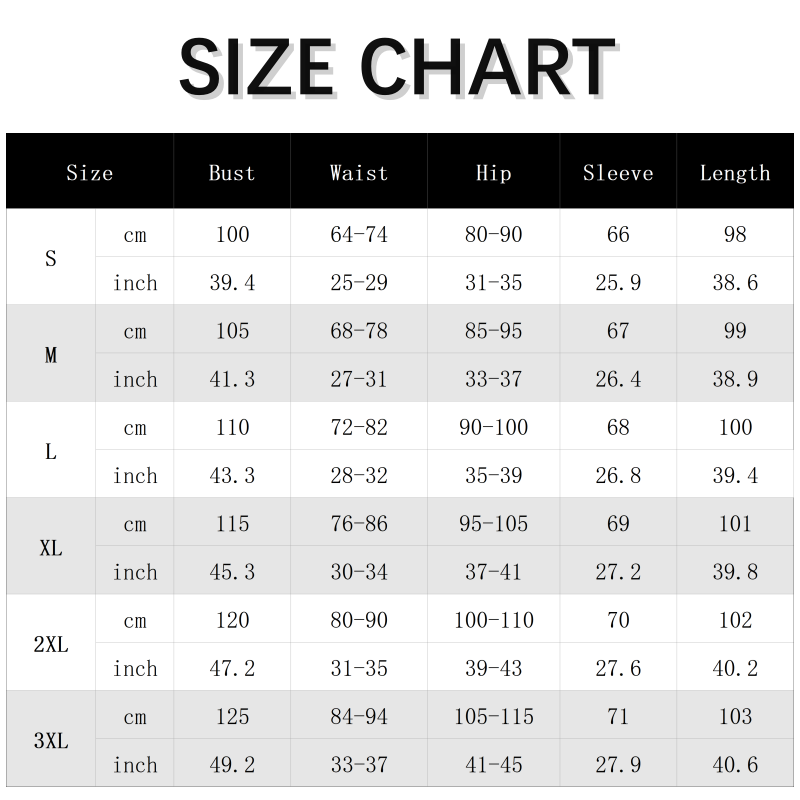Select the 27.9 sleeve cell
Viewport: 800px width, 800px height.
pyautogui.click(x=618, y=765)
